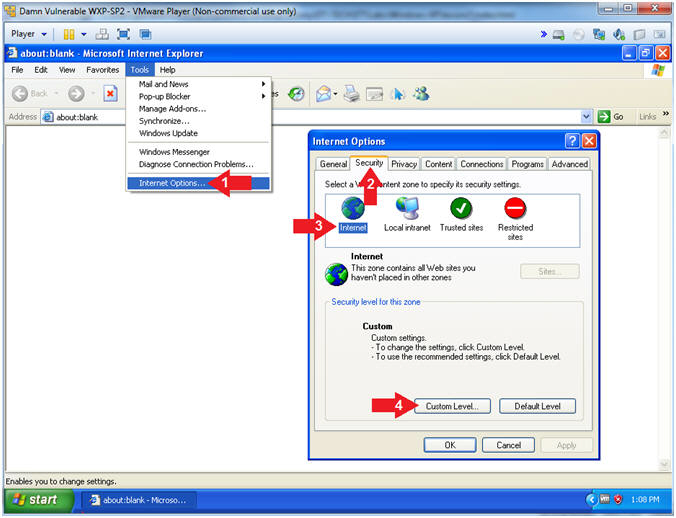Switch to the Privacy tab
The height and width of the screenshot is (518, 676).
(404, 164)
